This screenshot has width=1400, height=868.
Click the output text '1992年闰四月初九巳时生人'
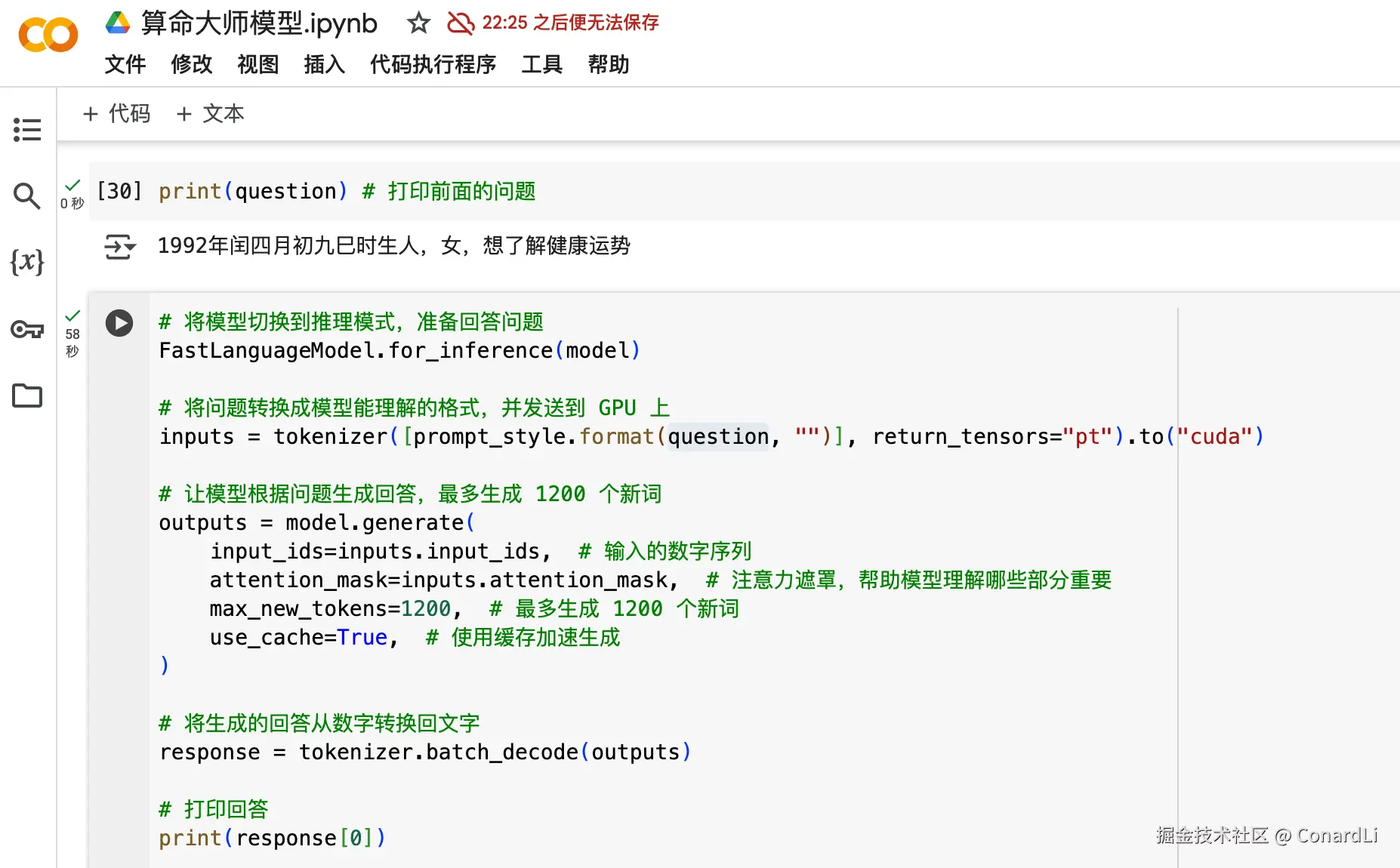(x=288, y=245)
